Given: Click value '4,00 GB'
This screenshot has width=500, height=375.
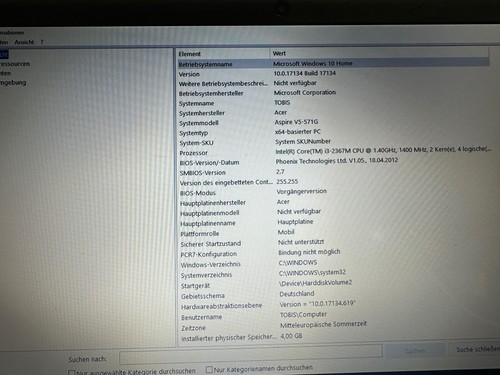Looking at the screenshot, I should [291, 336].
